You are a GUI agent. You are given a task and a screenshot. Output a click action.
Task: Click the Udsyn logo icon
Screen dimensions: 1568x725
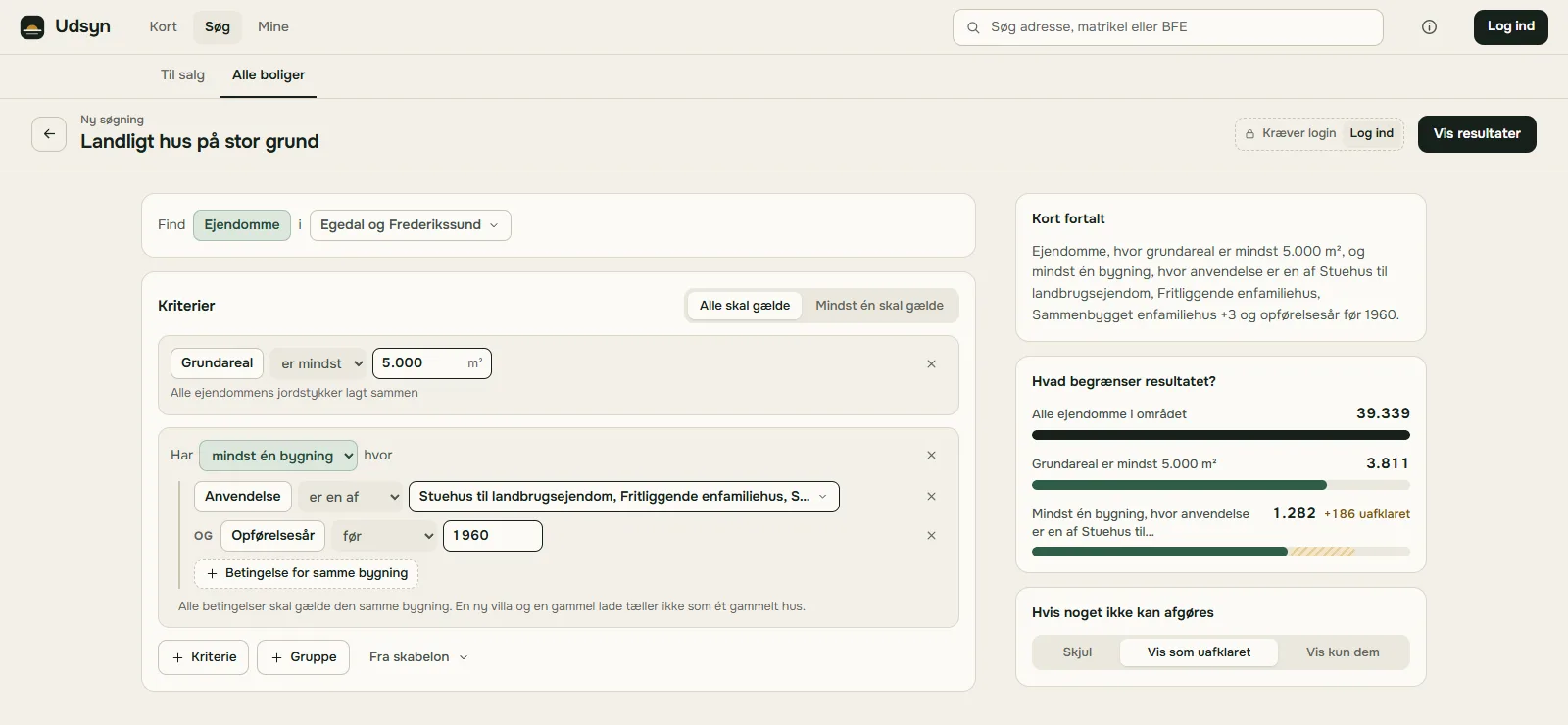pyautogui.click(x=32, y=27)
